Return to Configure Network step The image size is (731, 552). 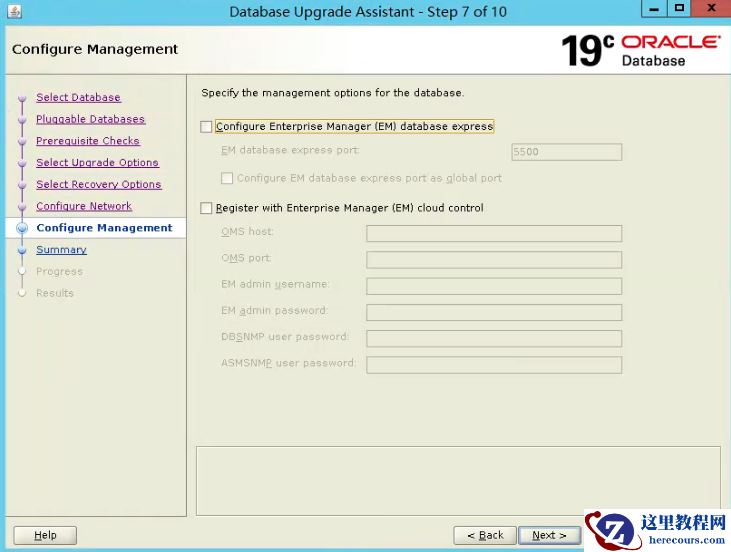coord(84,206)
